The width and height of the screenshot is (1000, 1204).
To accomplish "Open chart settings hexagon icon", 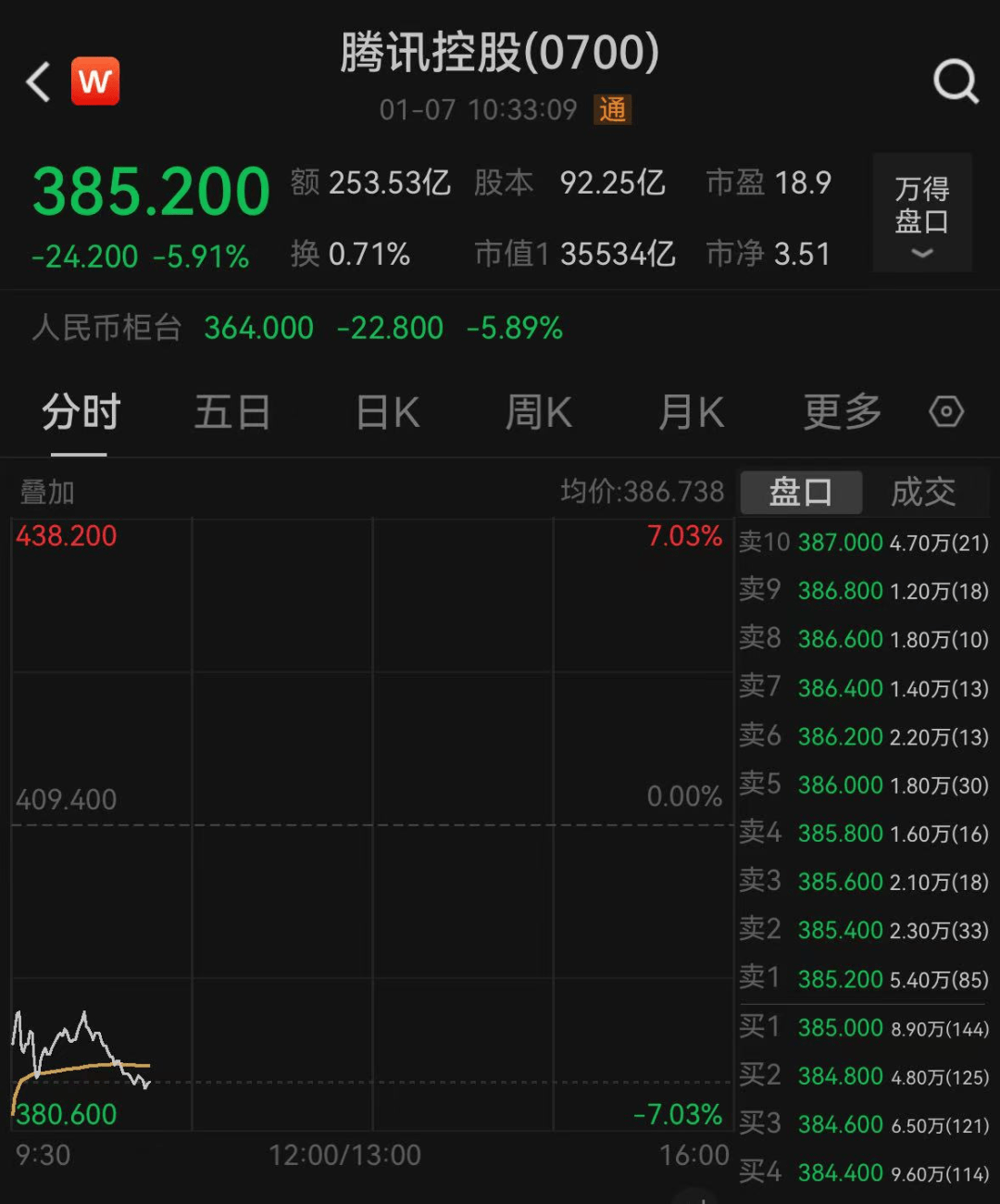I will click(x=946, y=411).
